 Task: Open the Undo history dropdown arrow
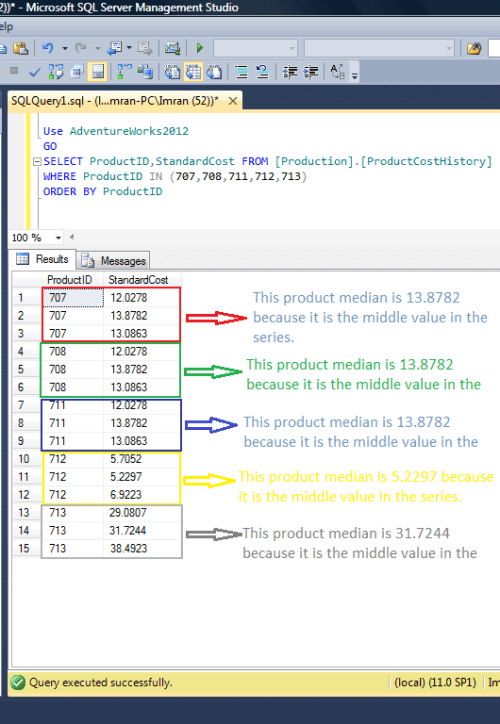coord(65,48)
